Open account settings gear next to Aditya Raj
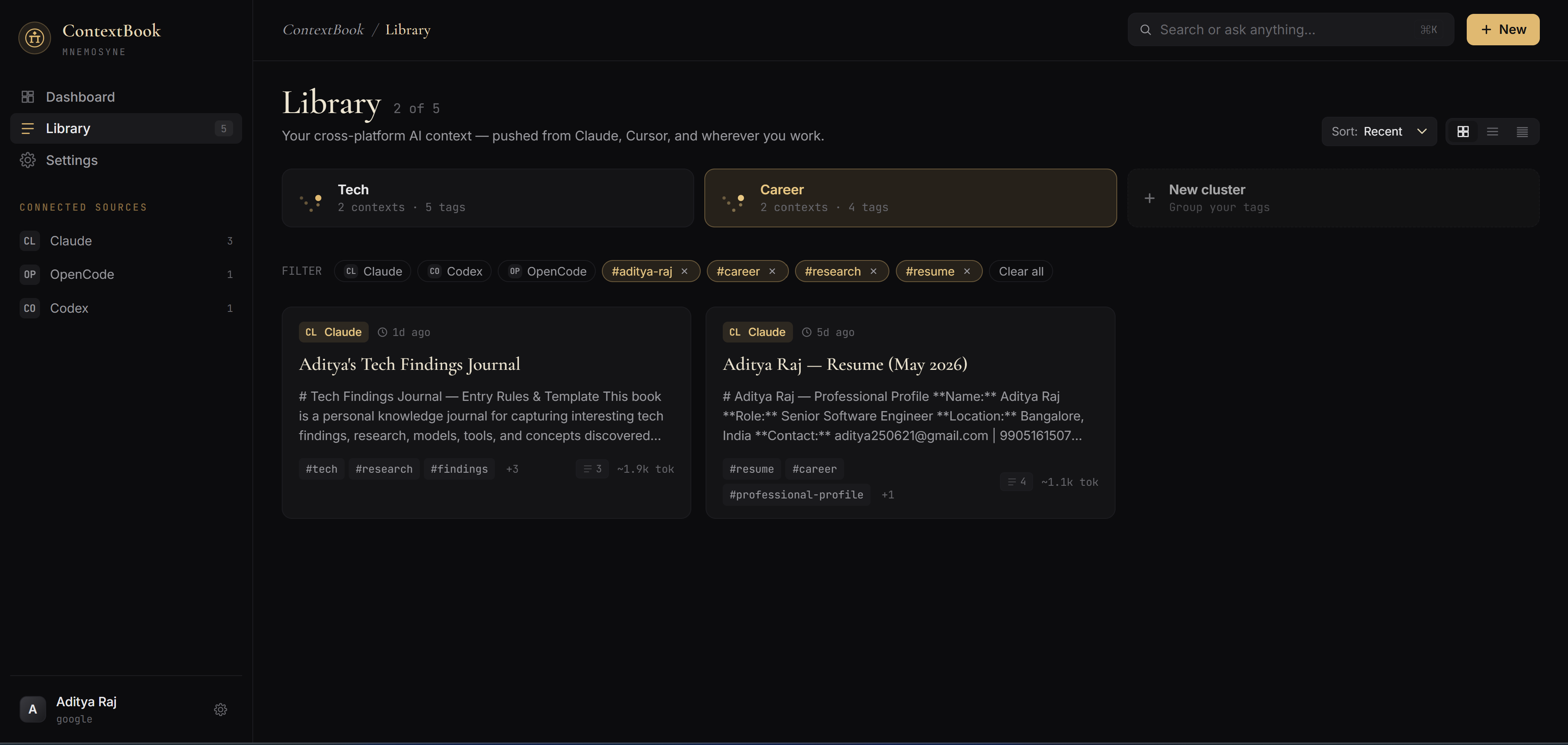The height and width of the screenshot is (745, 1568). tap(220, 710)
